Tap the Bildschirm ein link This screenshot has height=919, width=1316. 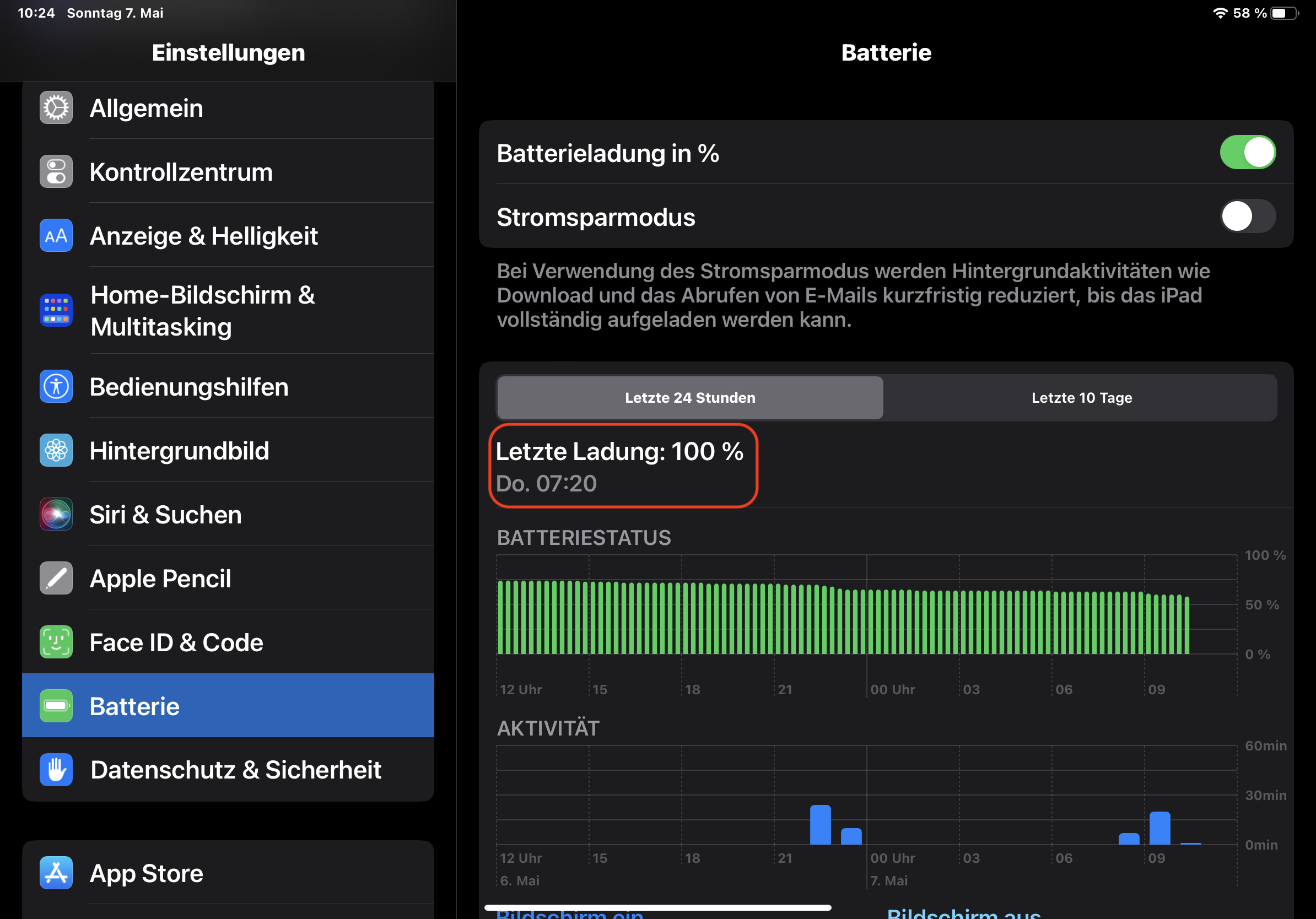point(569,915)
